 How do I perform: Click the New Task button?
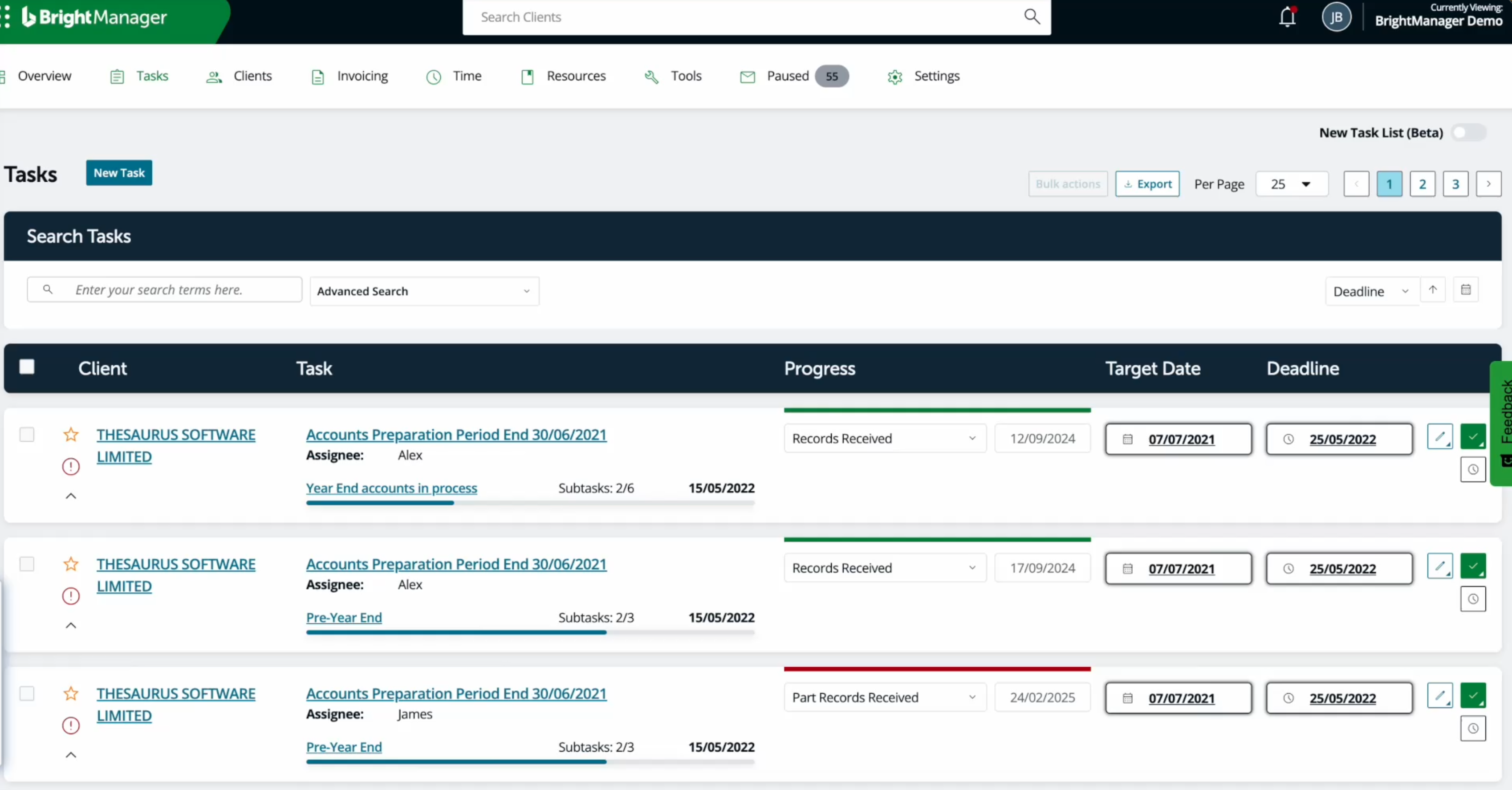point(119,173)
